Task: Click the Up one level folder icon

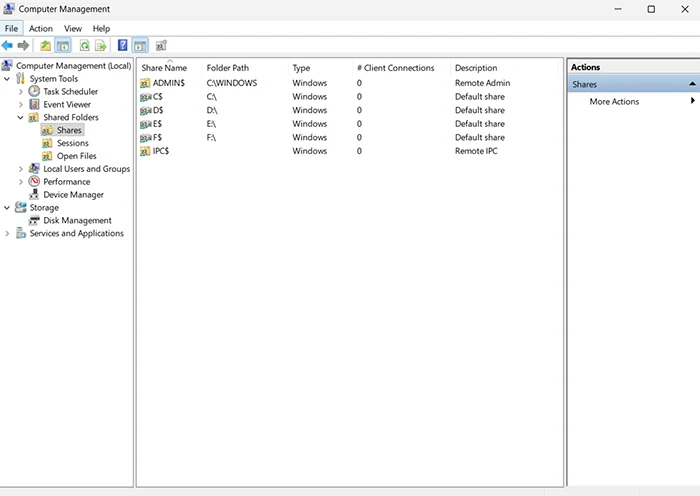Action: 46,45
